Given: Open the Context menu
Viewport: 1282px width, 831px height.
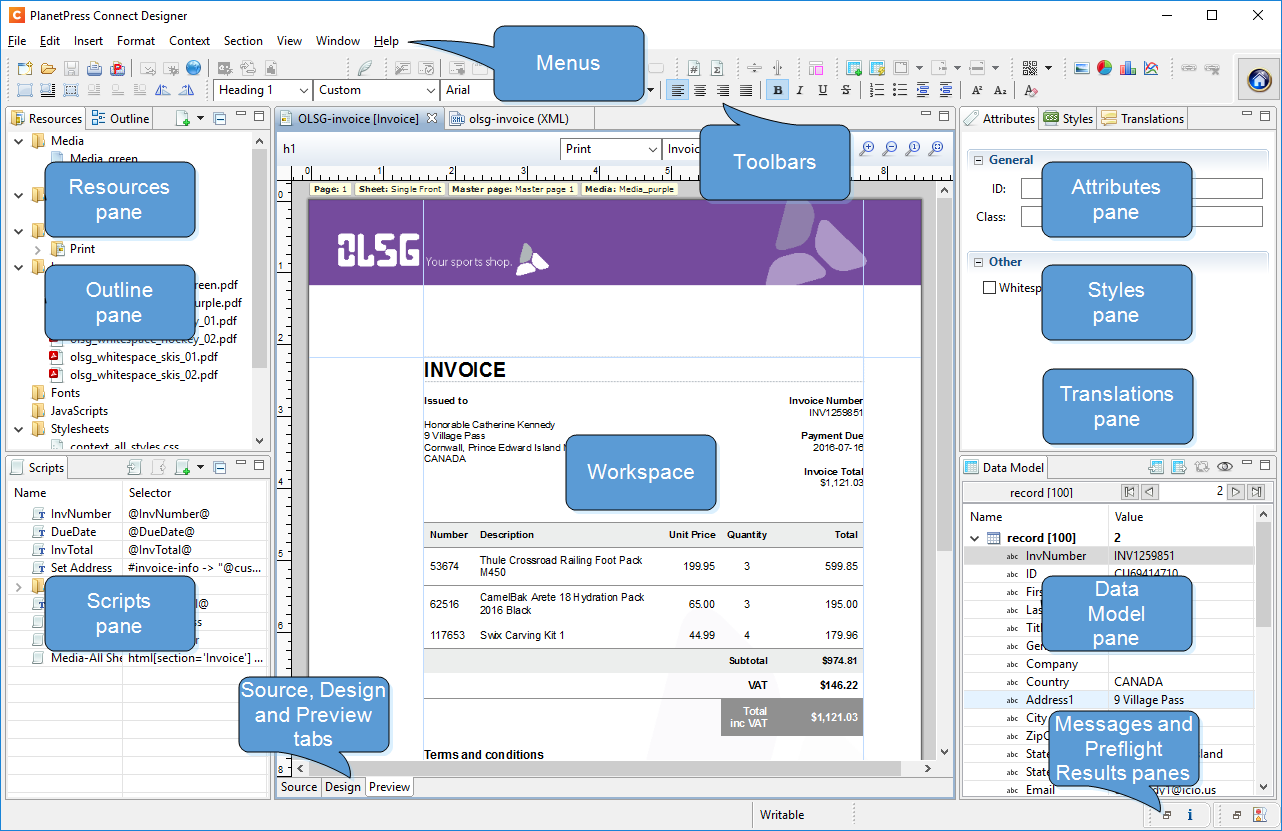Looking at the screenshot, I should pyautogui.click(x=189, y=41).
